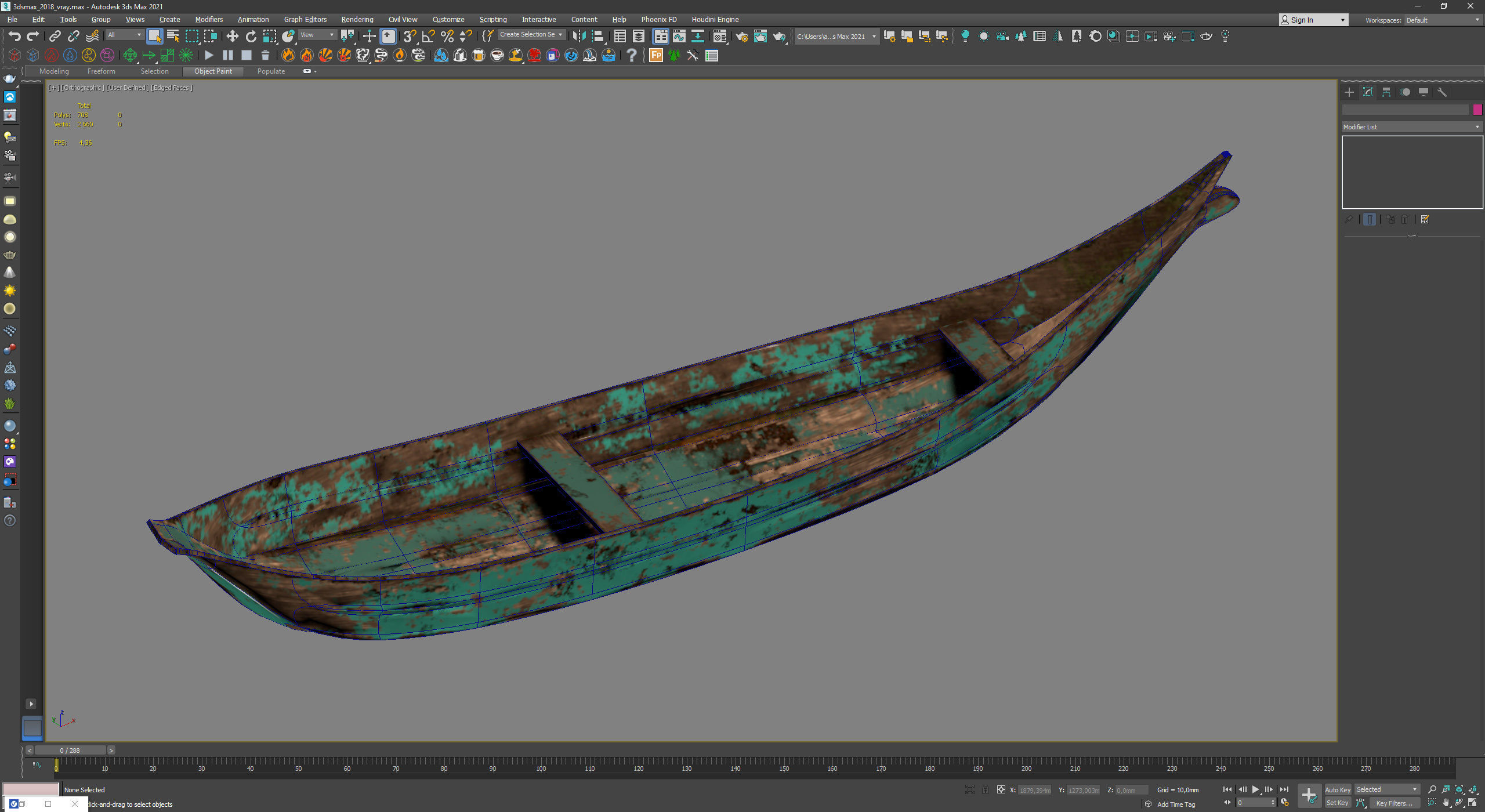Open the Rendering menu

coord(357,20)
